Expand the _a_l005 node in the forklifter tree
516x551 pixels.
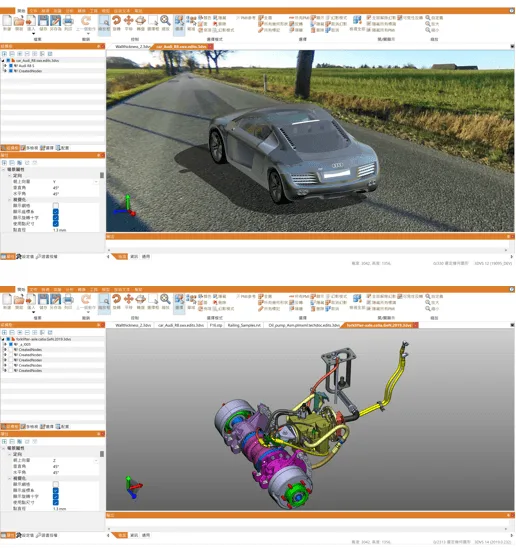pyautogui.click(x=5, y=344)
